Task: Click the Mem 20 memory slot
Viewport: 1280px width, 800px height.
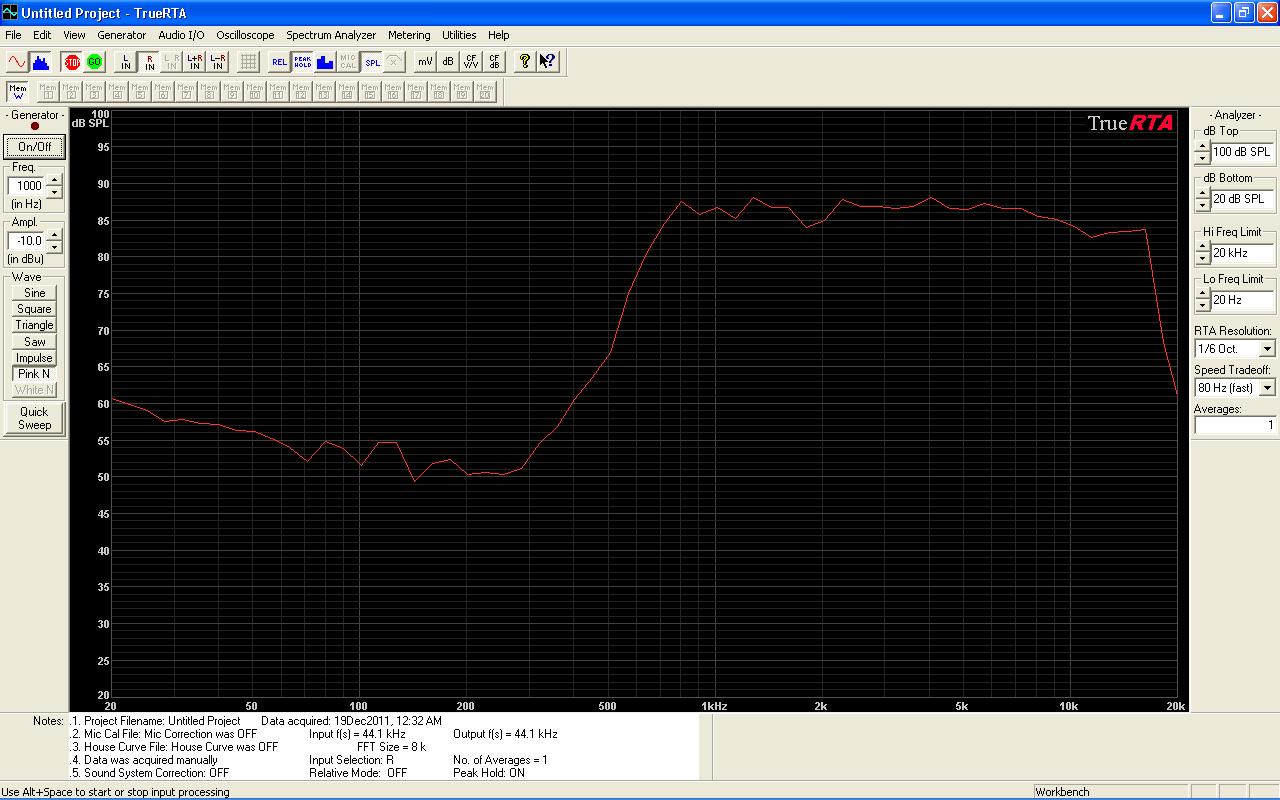Action: [x=485, y=92]
